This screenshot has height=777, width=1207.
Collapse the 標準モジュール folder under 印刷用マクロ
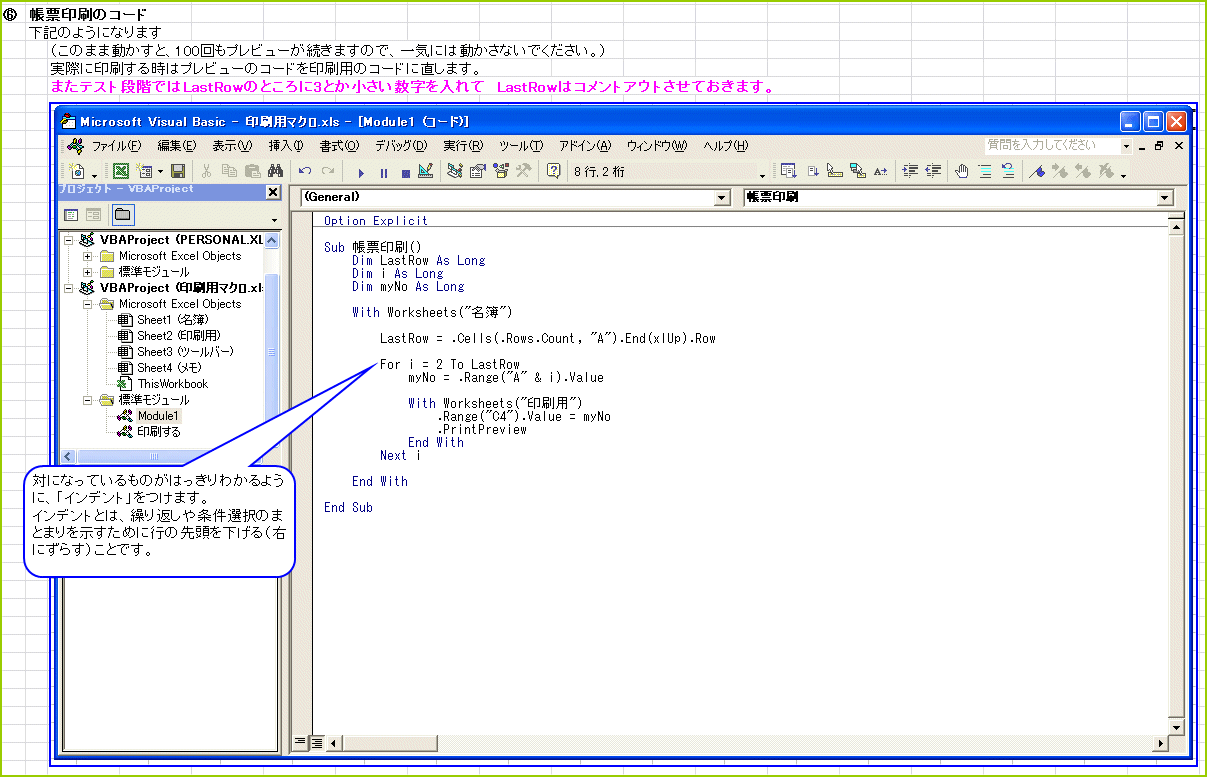click(x=88, y=400)
